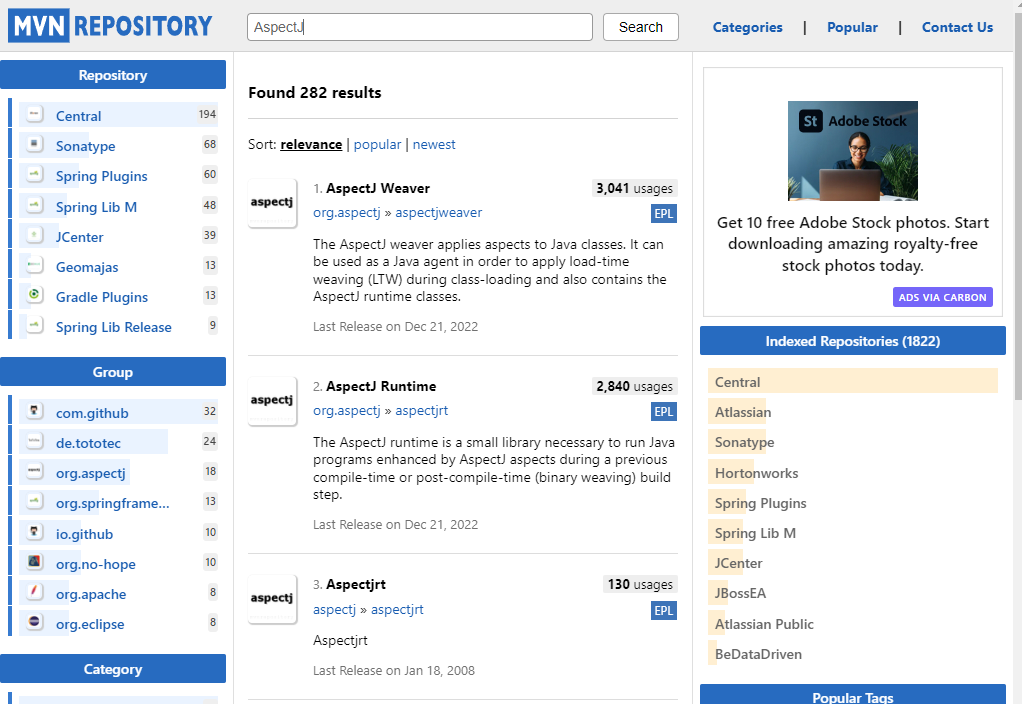Click the org.apache feather icon

[35, 592]
